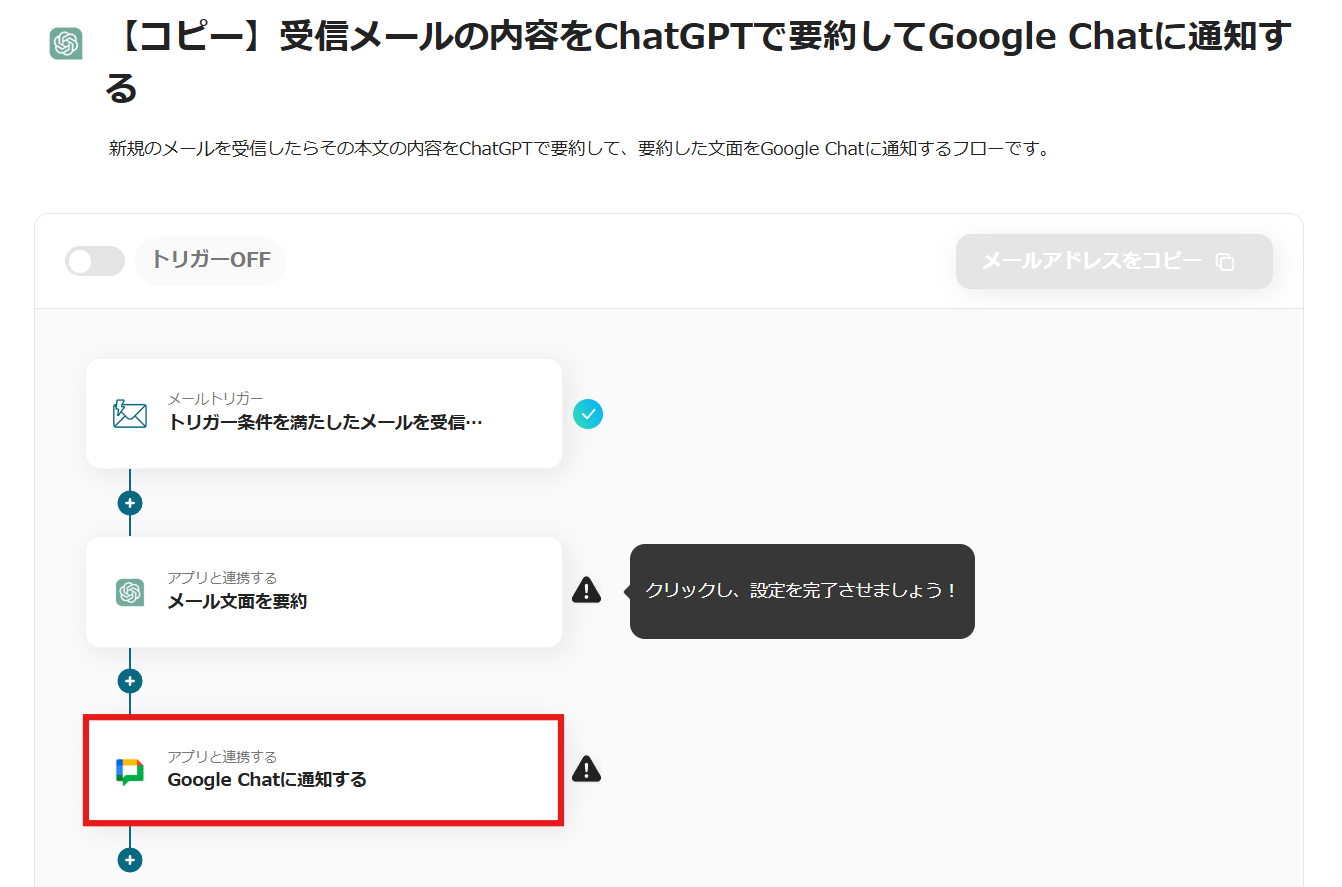Open the Google Chatに通知する step card
Image resolution: width=1342 pixels, height=887 pixels.
click(x=324, y=771)
